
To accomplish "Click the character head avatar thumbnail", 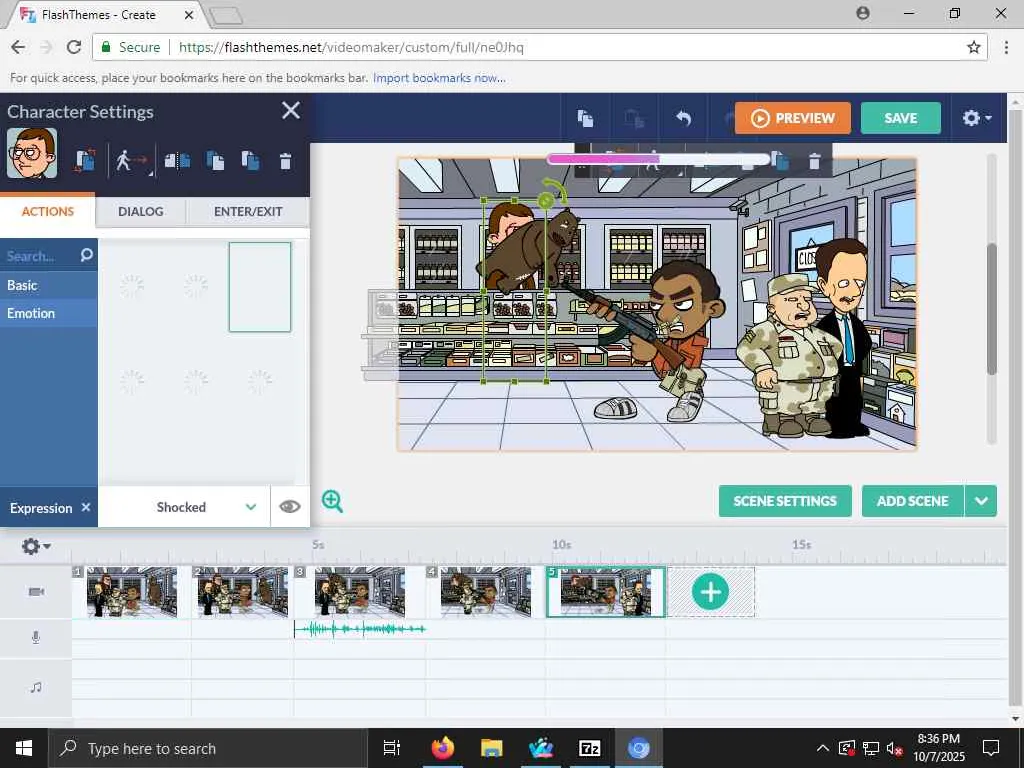I will pos(32,153).
